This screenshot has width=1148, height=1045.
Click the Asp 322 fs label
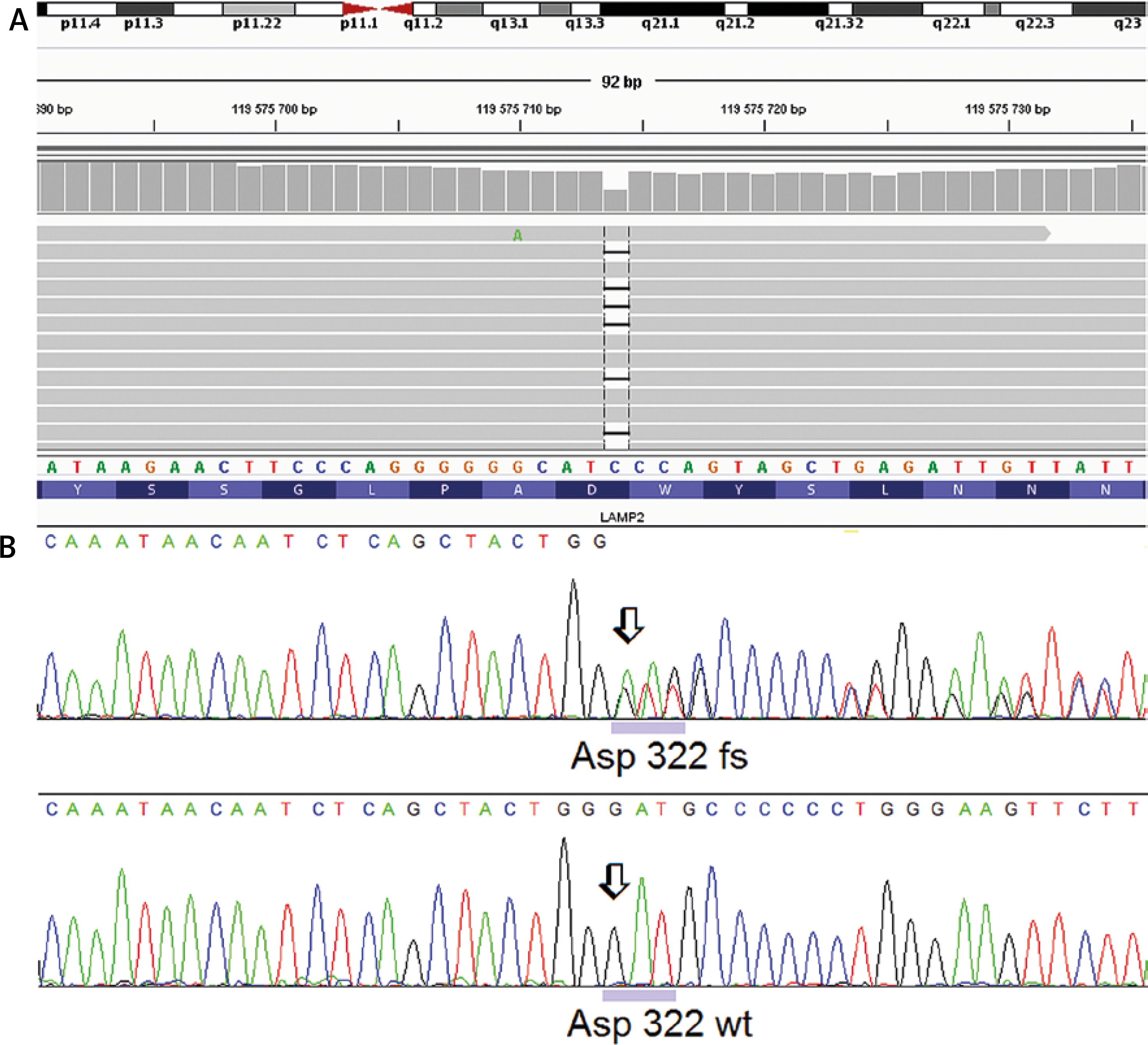pos(659,756)
